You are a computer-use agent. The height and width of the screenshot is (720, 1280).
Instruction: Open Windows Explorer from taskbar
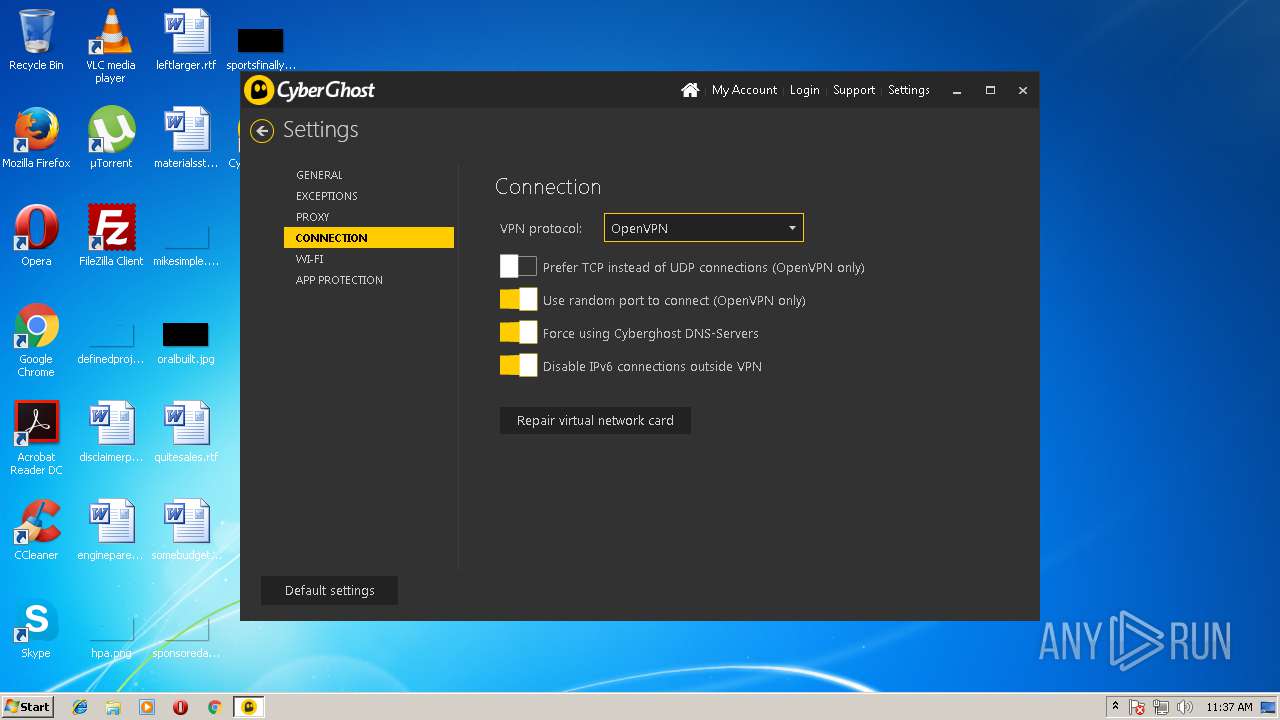pos(113,707)
